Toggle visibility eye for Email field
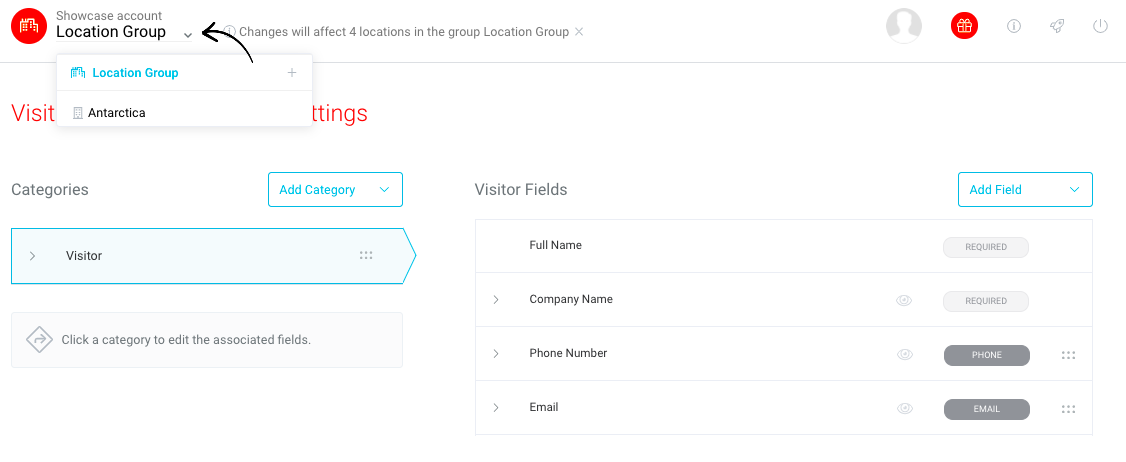Viewport: 1126px width, 462px height. [904, 409]
